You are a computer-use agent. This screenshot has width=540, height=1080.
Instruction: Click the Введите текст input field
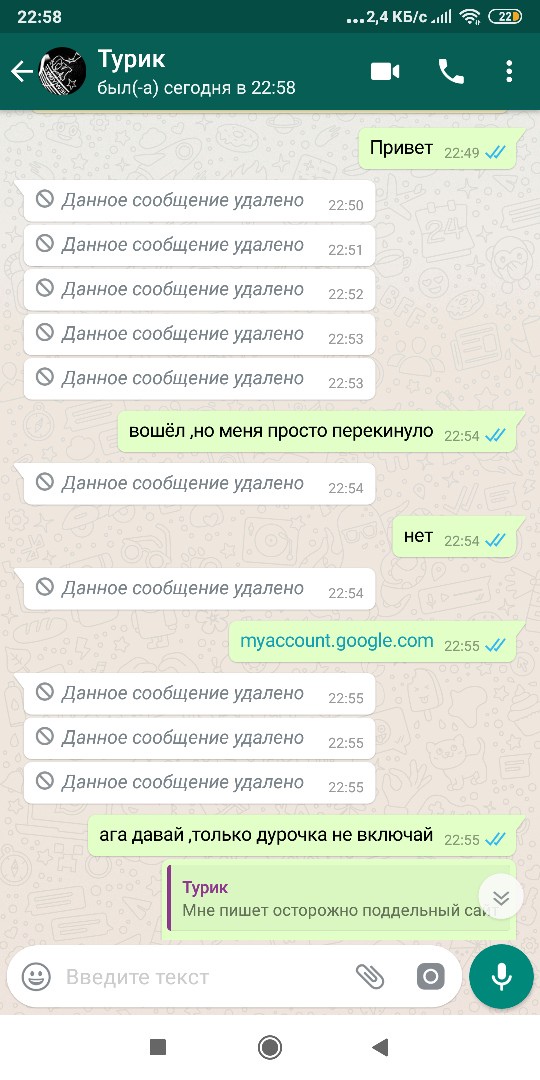point(206,977)
